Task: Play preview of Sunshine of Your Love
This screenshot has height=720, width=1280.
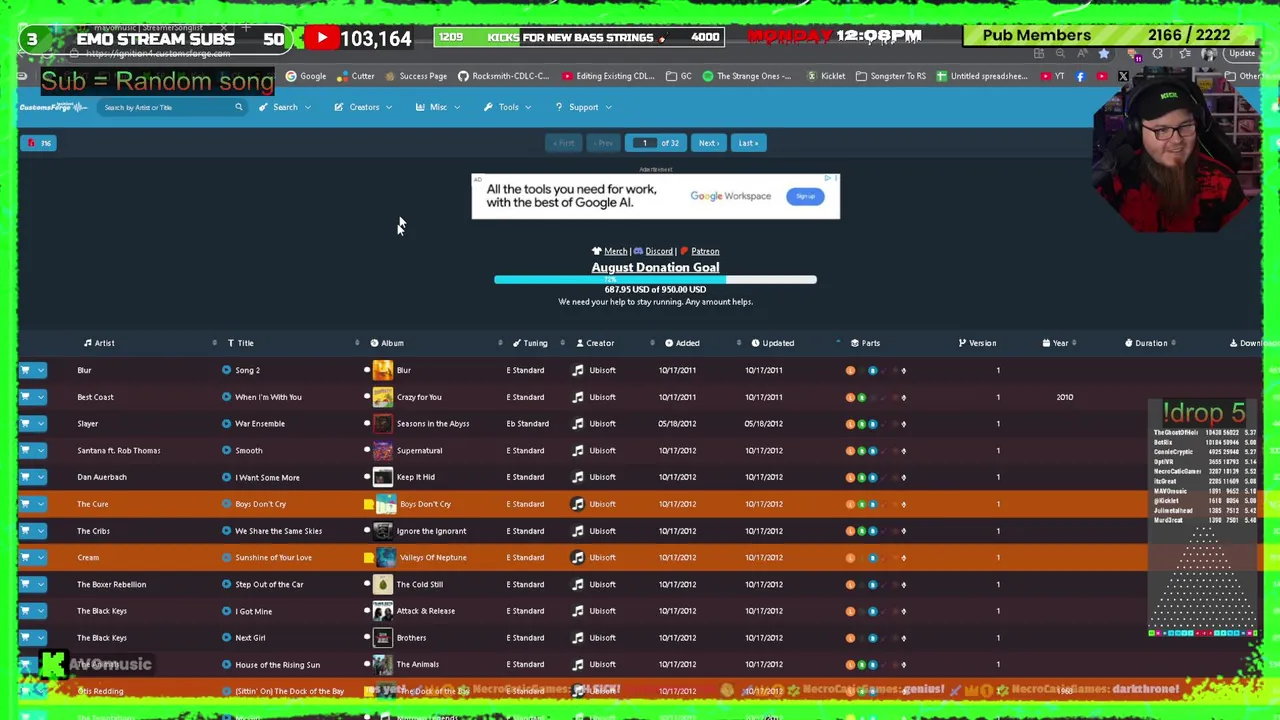Action: pyautogui.click(x=227, y=557)
